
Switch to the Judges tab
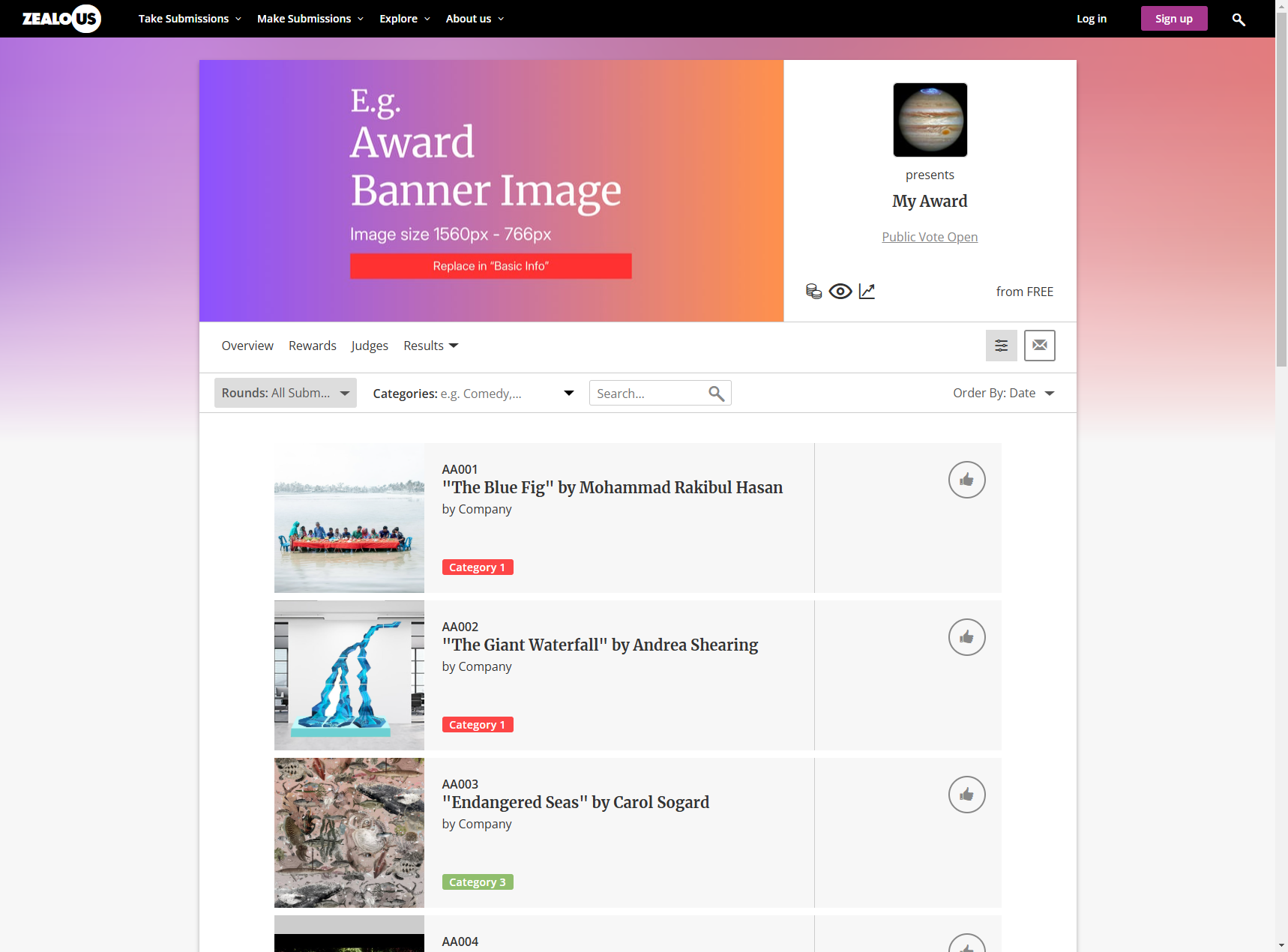(x=370, y=346)
